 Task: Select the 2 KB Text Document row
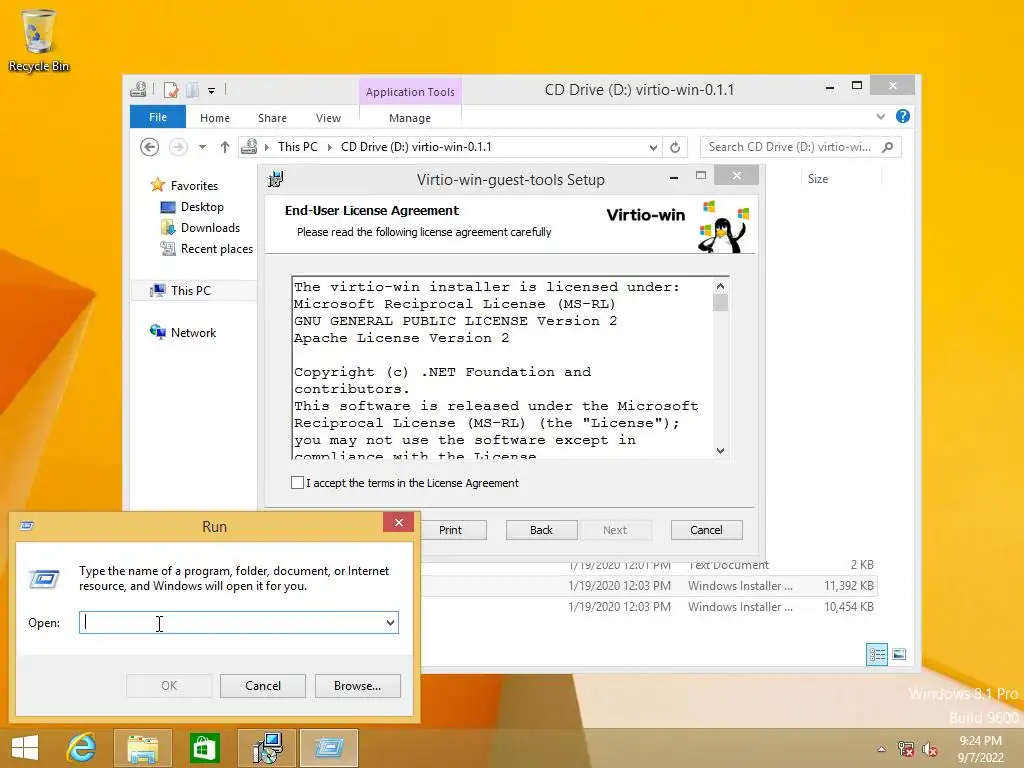point(650,565)
